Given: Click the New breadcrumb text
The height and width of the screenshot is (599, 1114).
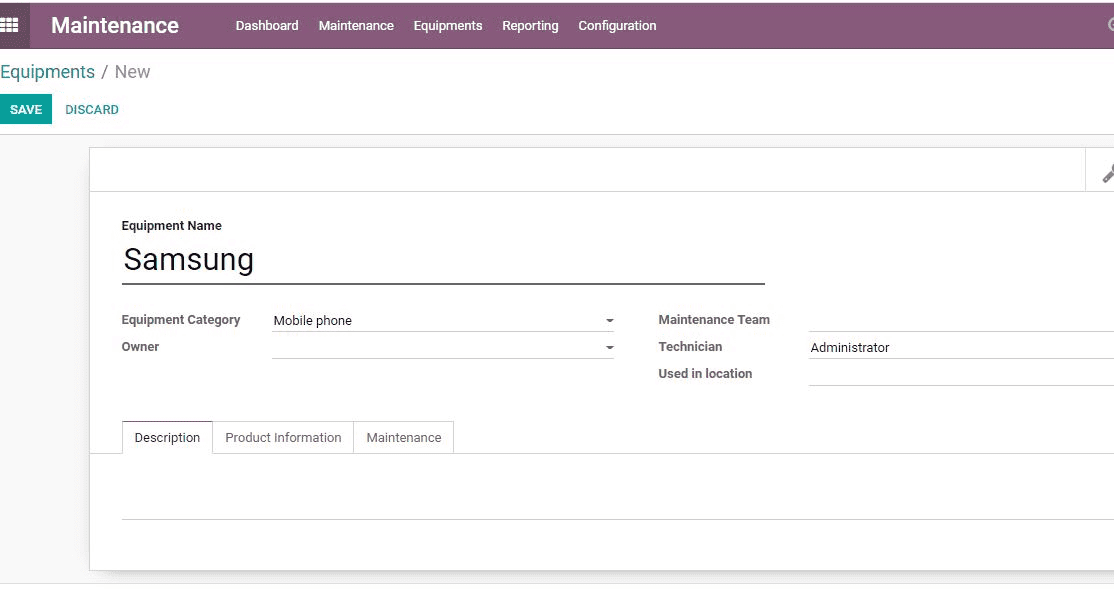Looking at the screenshot, I should point(132,72).
